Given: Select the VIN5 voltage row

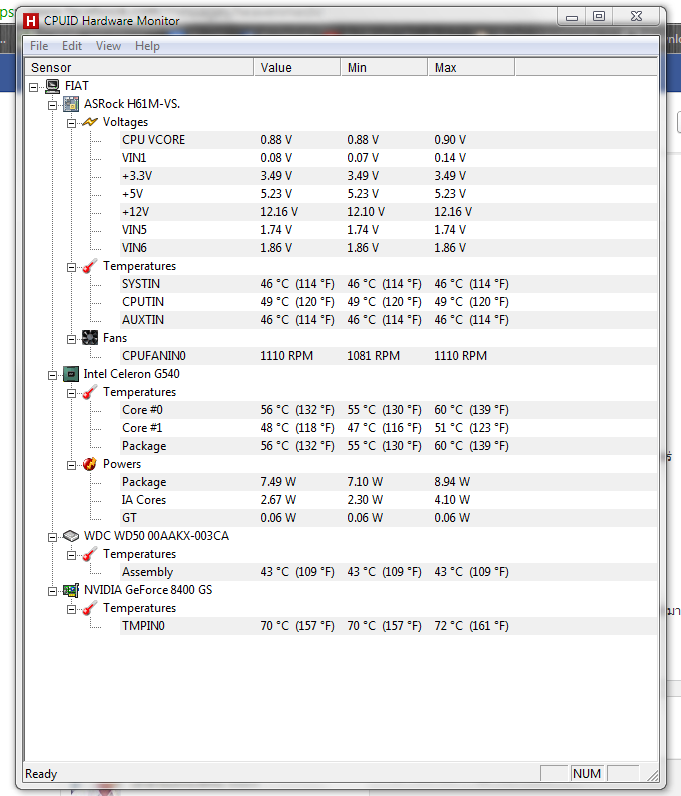Looking at the screenshot, I should (x=388, y=230).
